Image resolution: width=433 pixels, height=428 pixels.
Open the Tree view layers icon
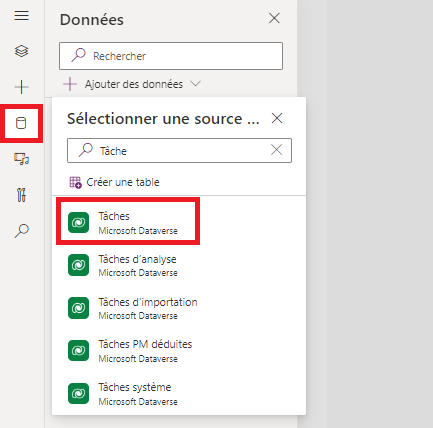(x=21, y=51)
